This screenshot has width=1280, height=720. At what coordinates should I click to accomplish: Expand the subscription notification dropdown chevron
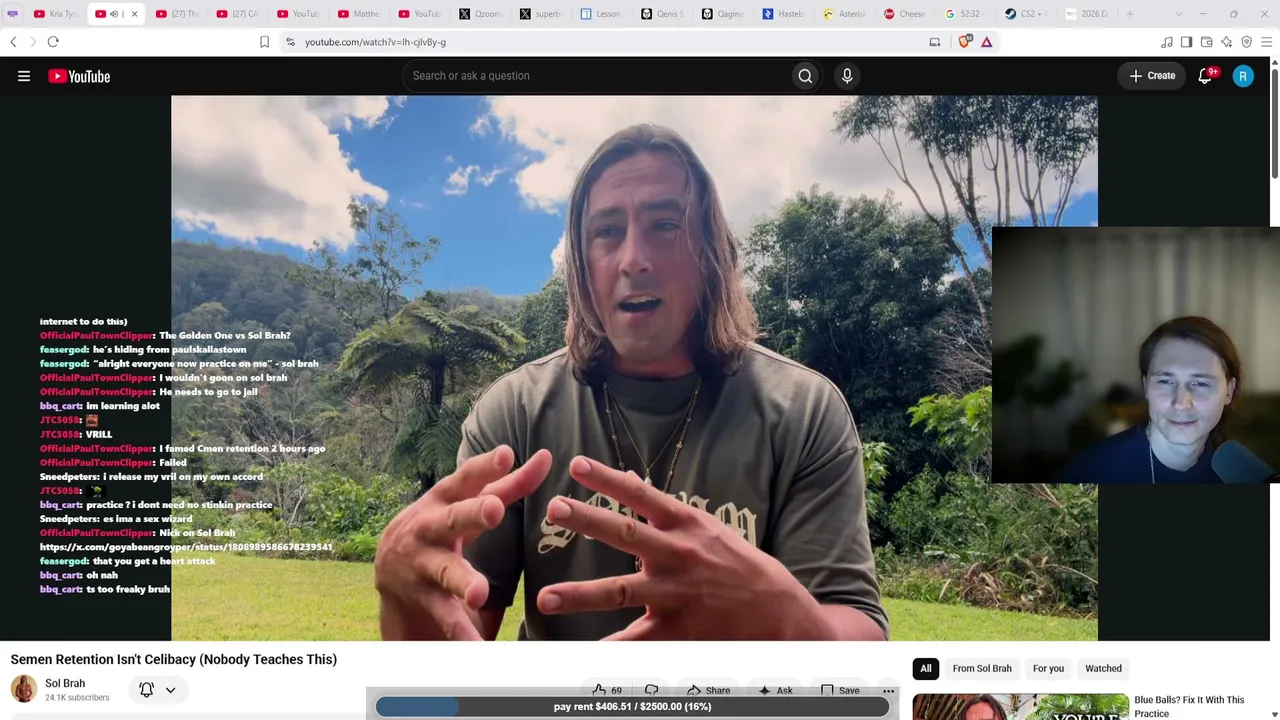(x=170, y=690)
